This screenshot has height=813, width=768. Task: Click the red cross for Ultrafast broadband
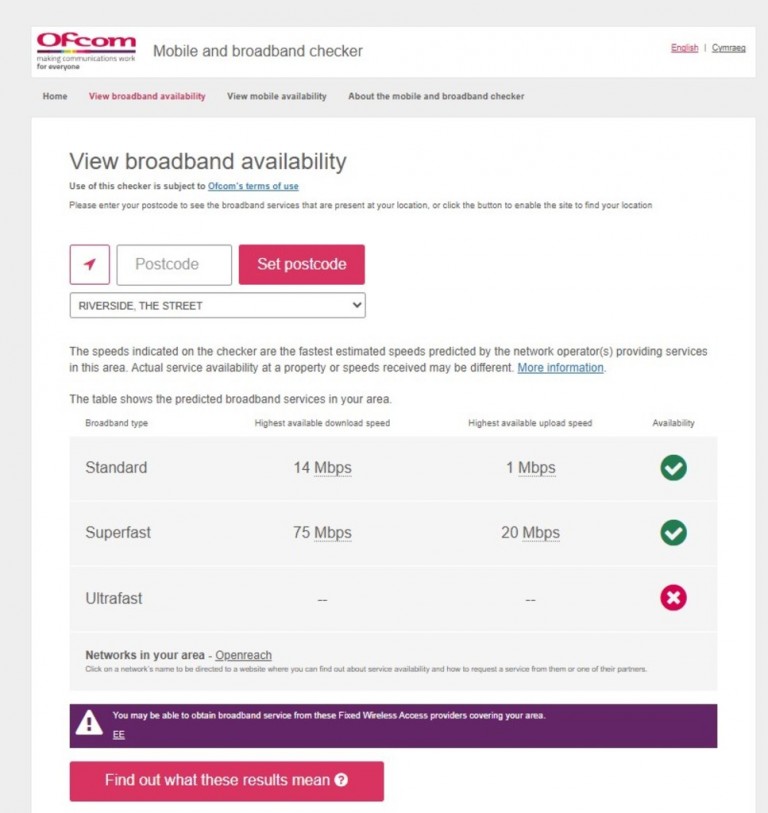point(673,597)
